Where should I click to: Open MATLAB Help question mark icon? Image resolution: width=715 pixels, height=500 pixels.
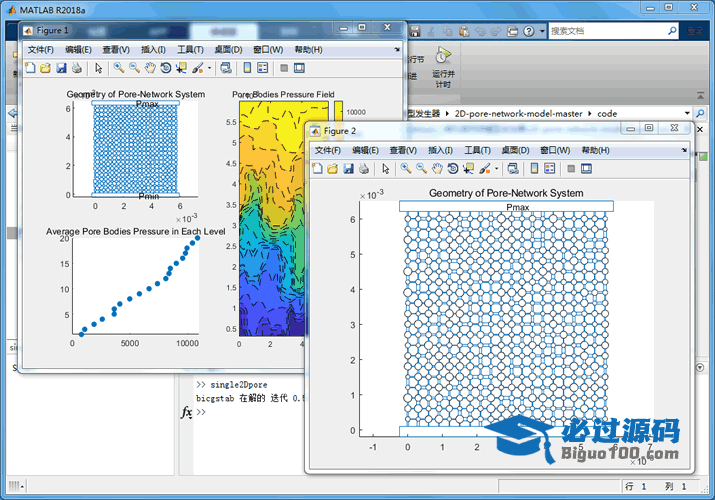[x=528, y=31]
